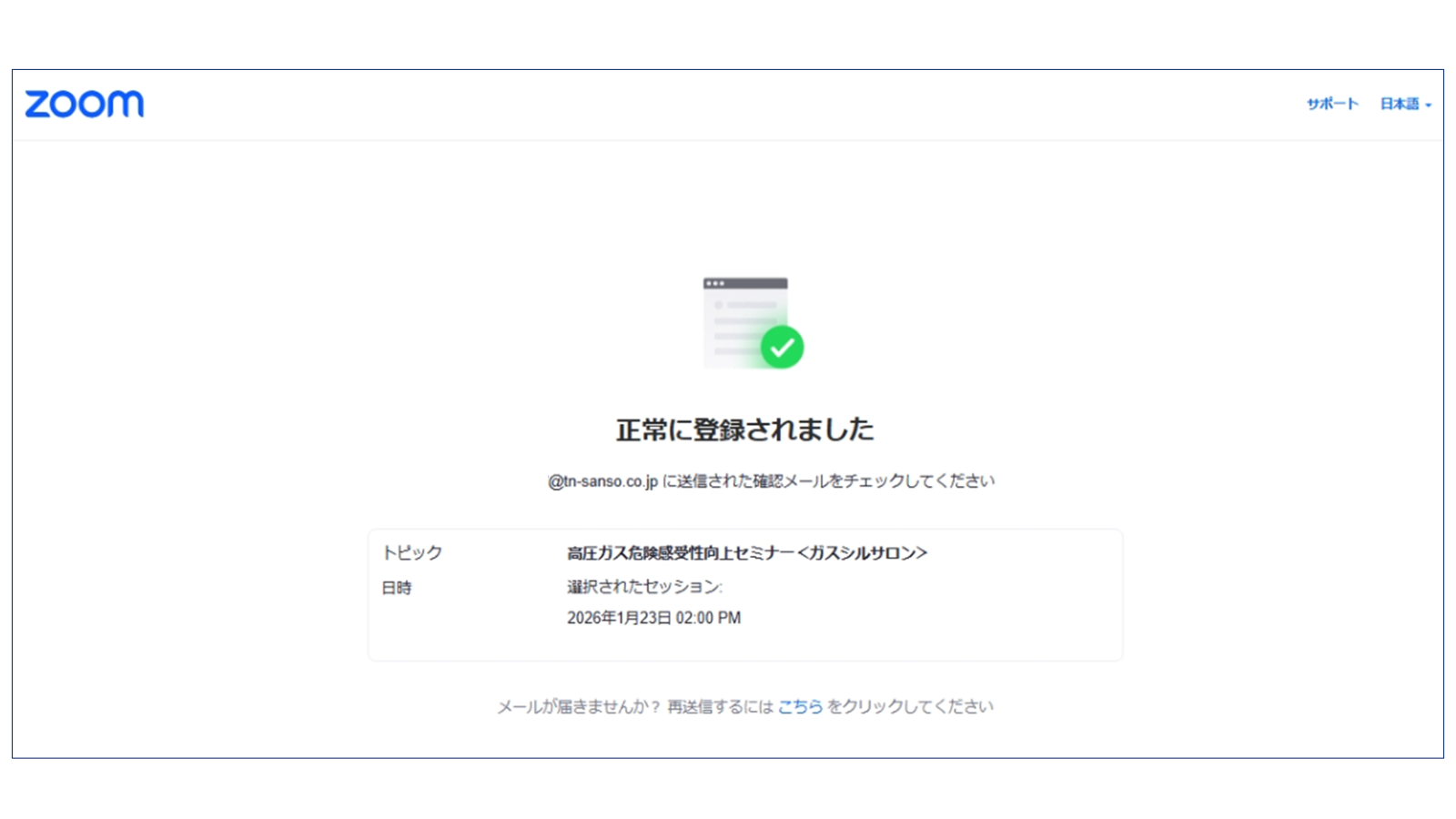Click the 正常に登録されました heading
The width and height of the screenshot is (1456, 819).
(746, 428)
